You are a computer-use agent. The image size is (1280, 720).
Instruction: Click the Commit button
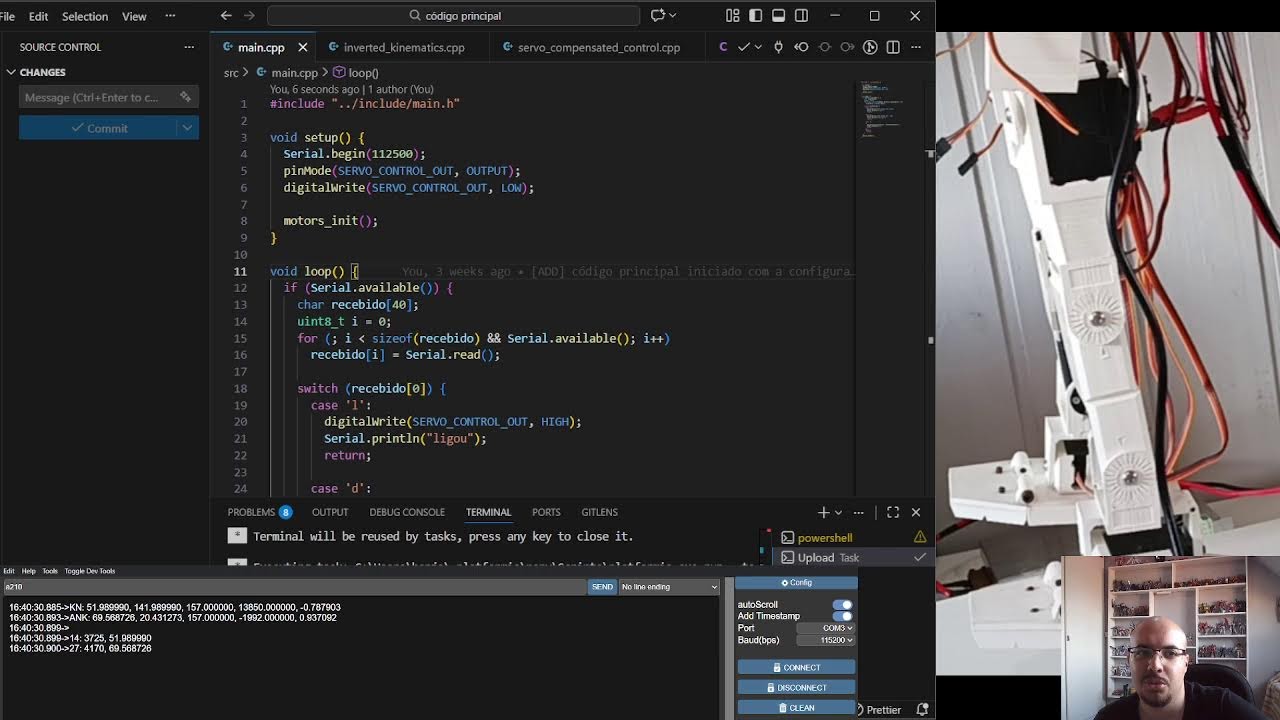[x=98, y=128]
